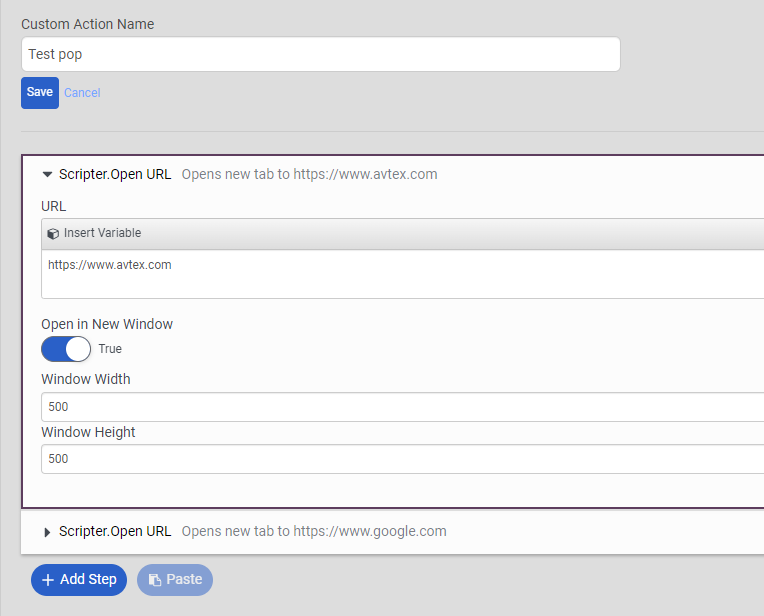Image resolution: width=764 pixels, height=616 pixels.
Task: Edit the Window Width field
Action: pos(400,407)
